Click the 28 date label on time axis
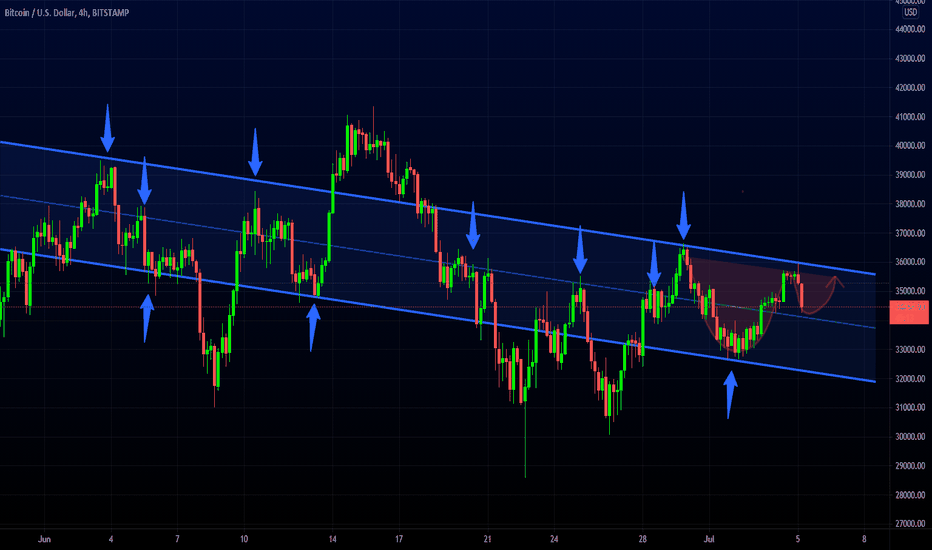 pyautogui.click(x=643, y=539)
